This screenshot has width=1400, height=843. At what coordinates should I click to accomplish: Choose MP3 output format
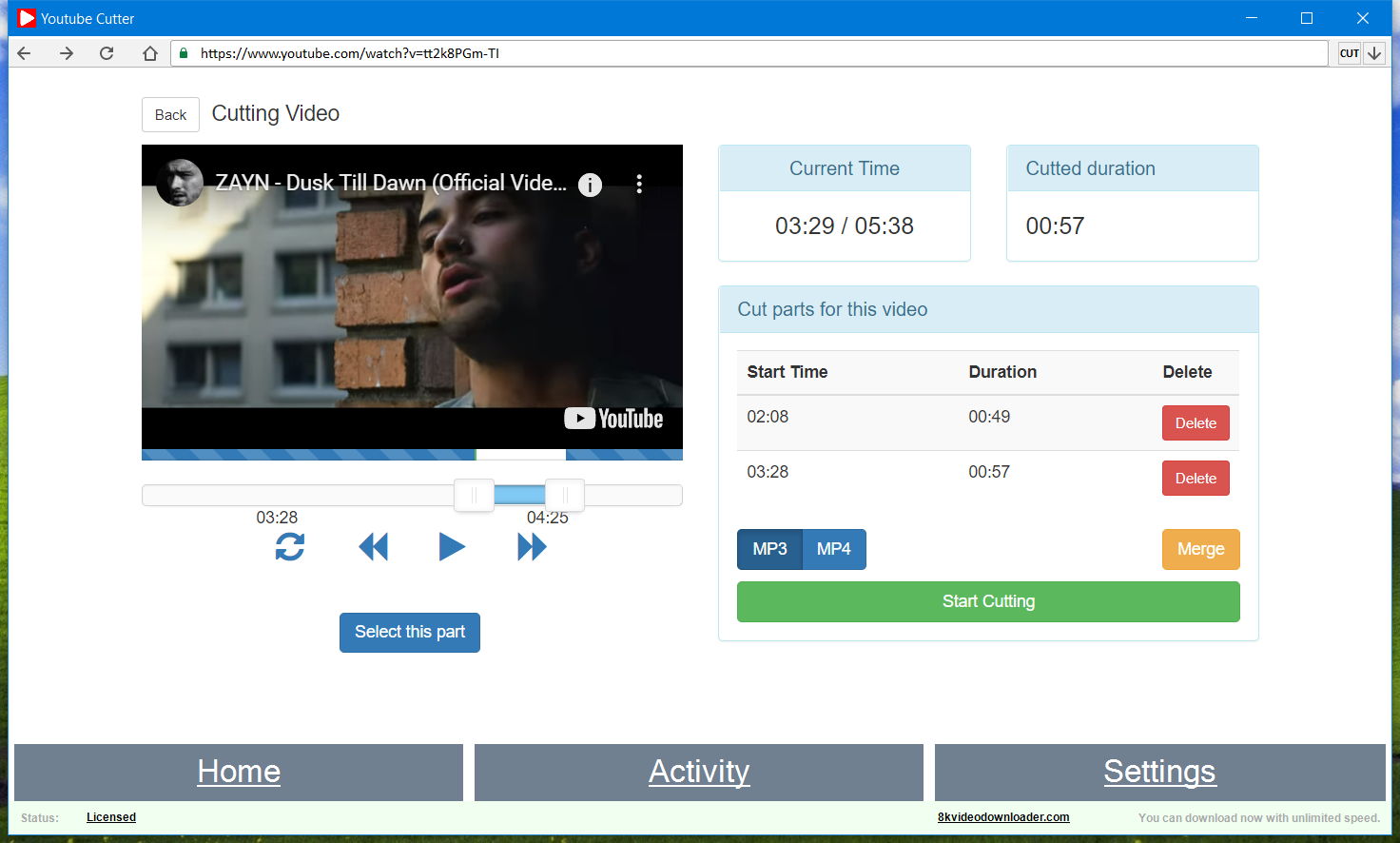pos(769,549)
